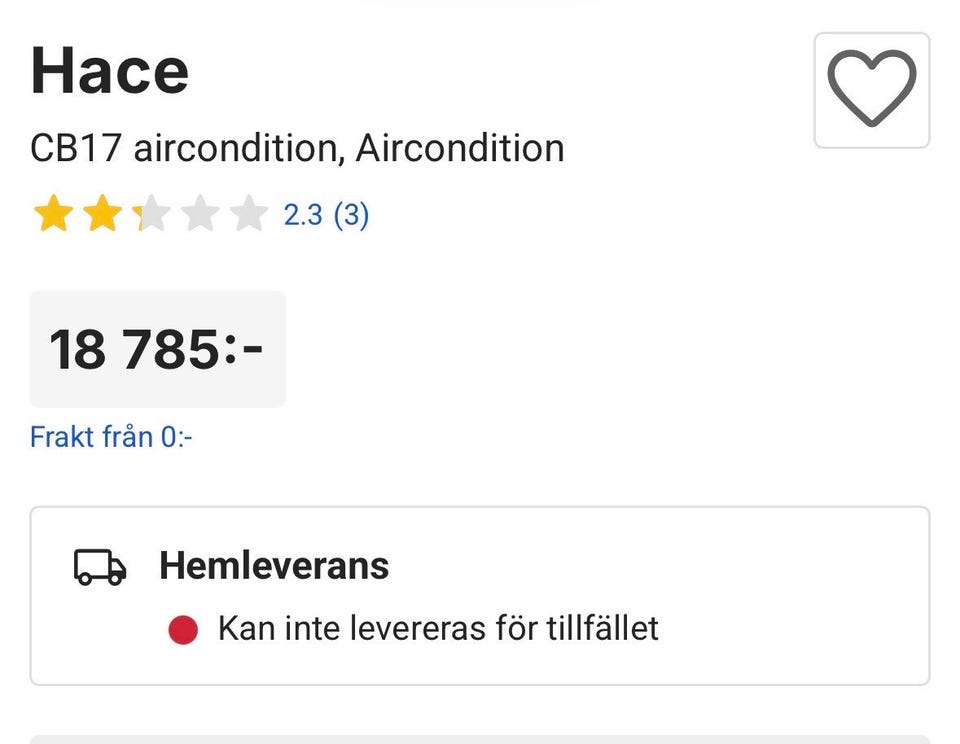Select the Hemleverans heading
This screenshot has height=744, width=960.
point(274,566)
